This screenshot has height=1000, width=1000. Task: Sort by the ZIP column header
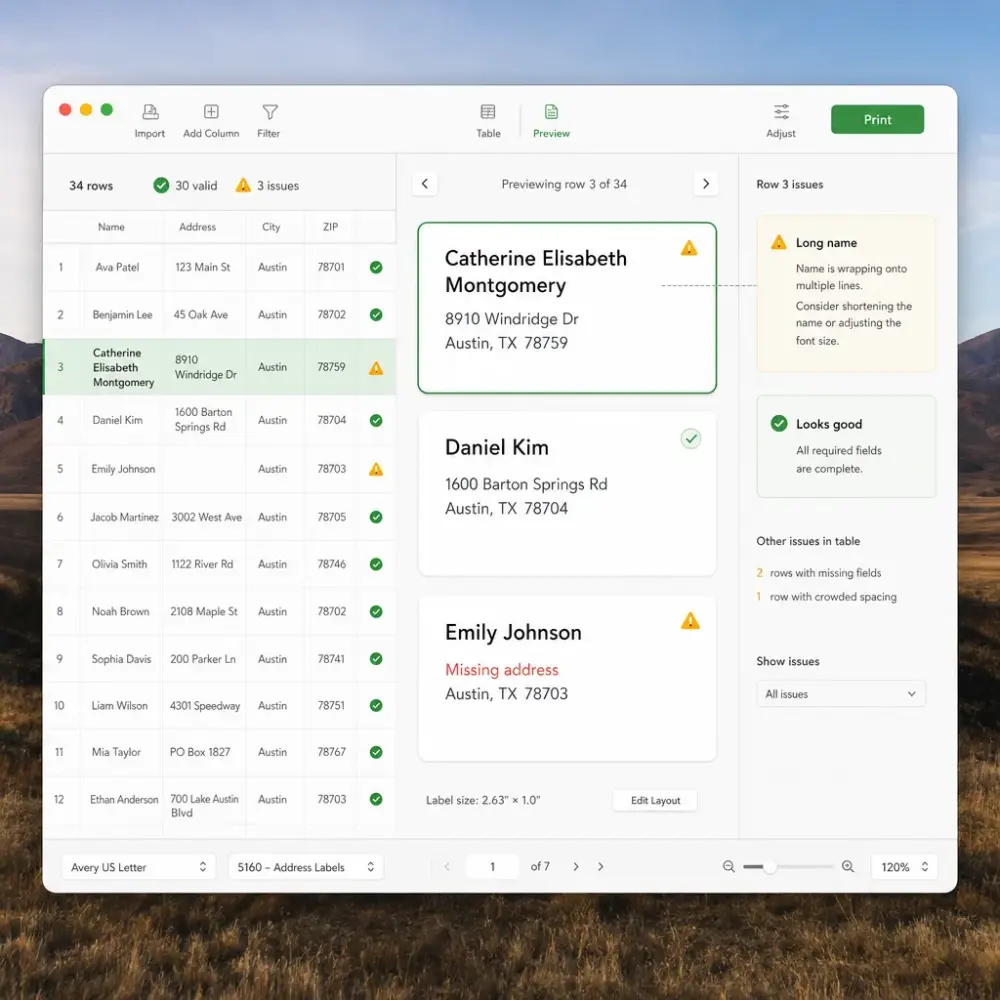coord(330,227)
